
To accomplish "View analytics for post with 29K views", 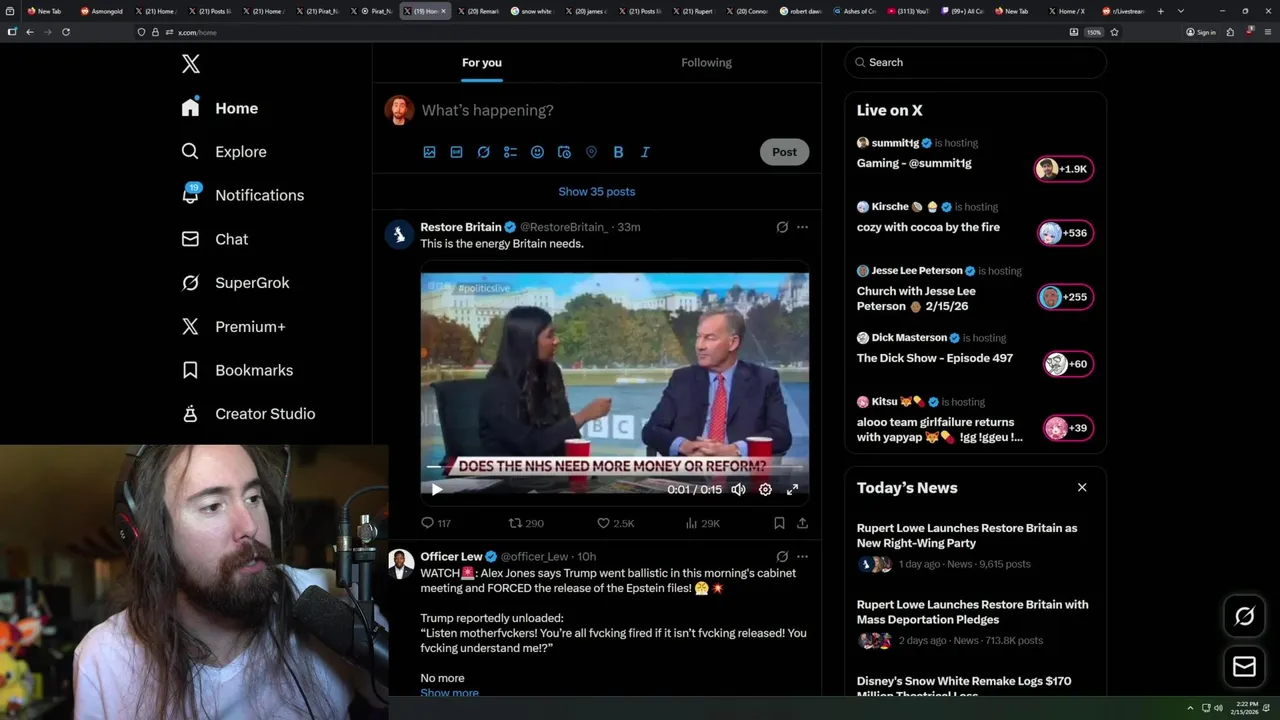I will coord(702,523).
